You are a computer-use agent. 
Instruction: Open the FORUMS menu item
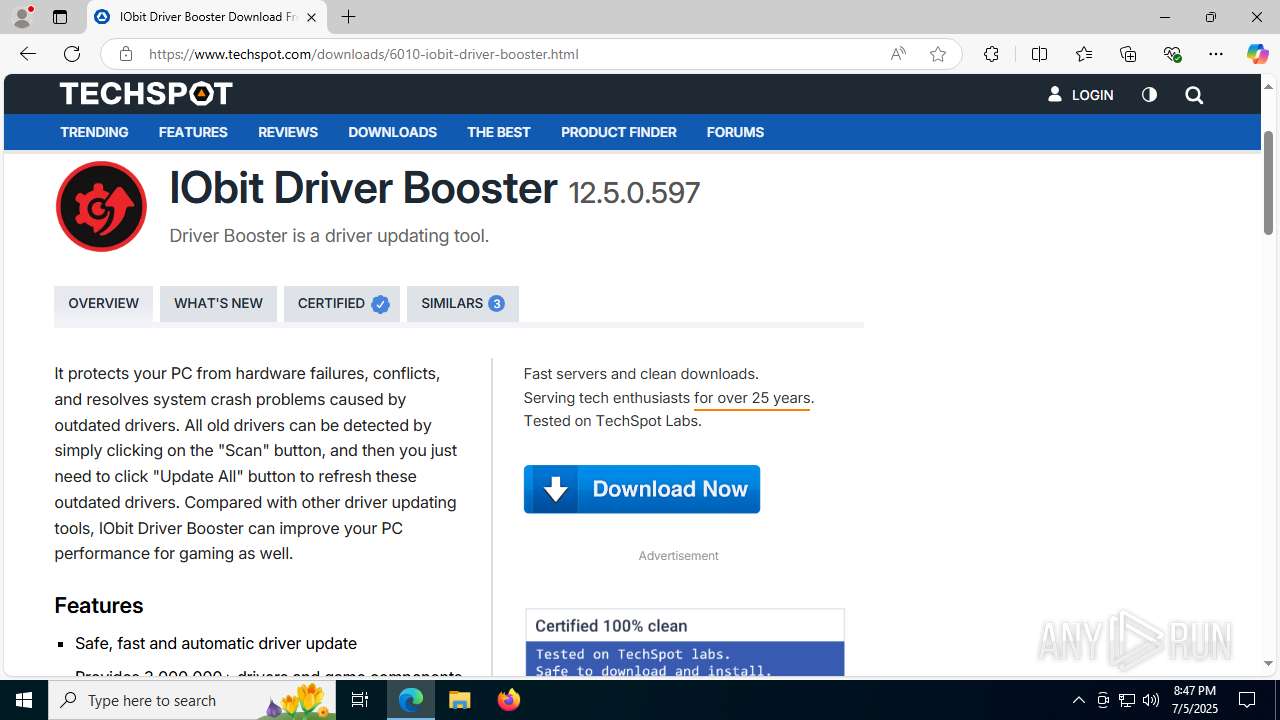click(735, 132)
